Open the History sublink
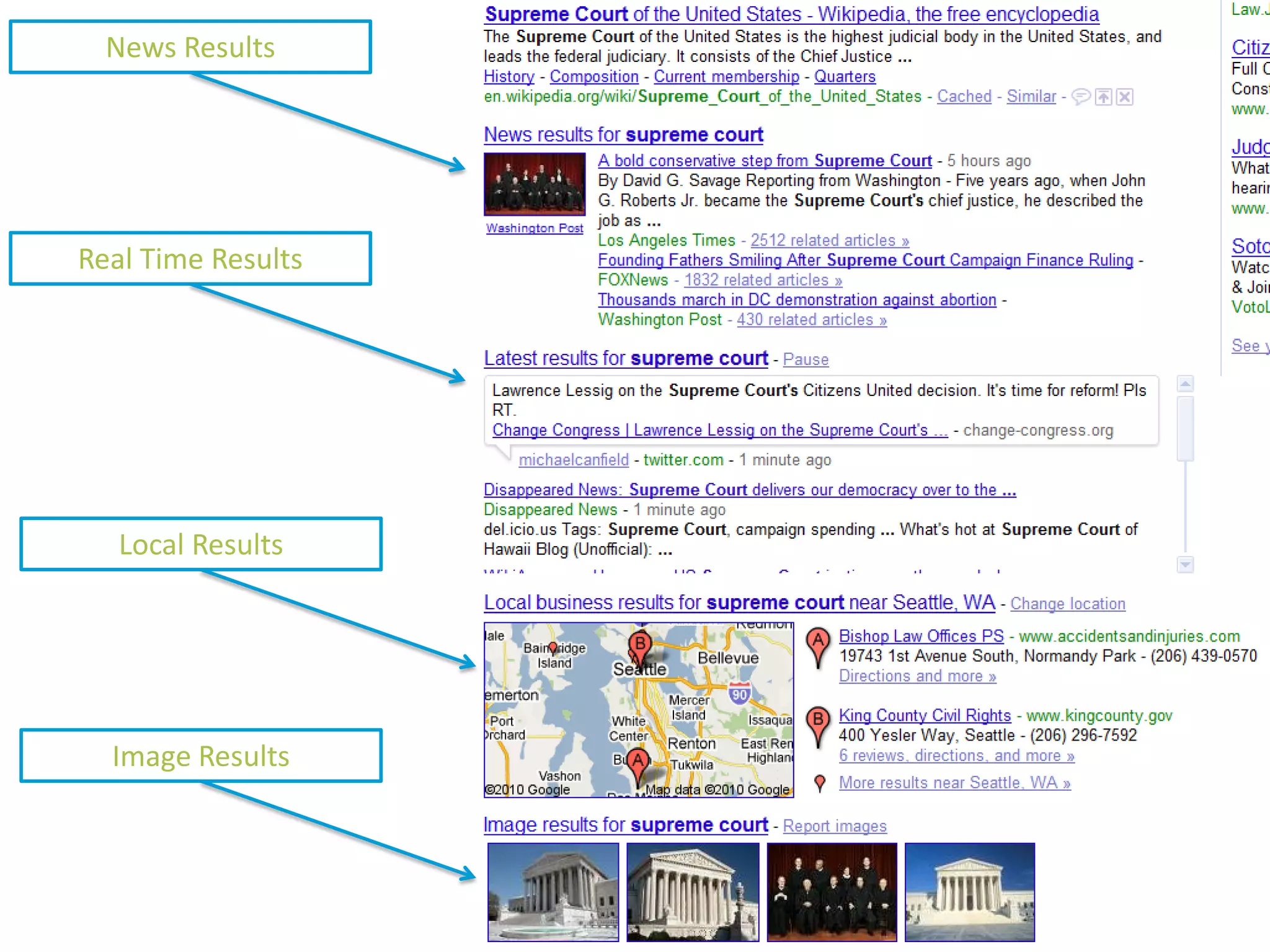 click(509, 76)
